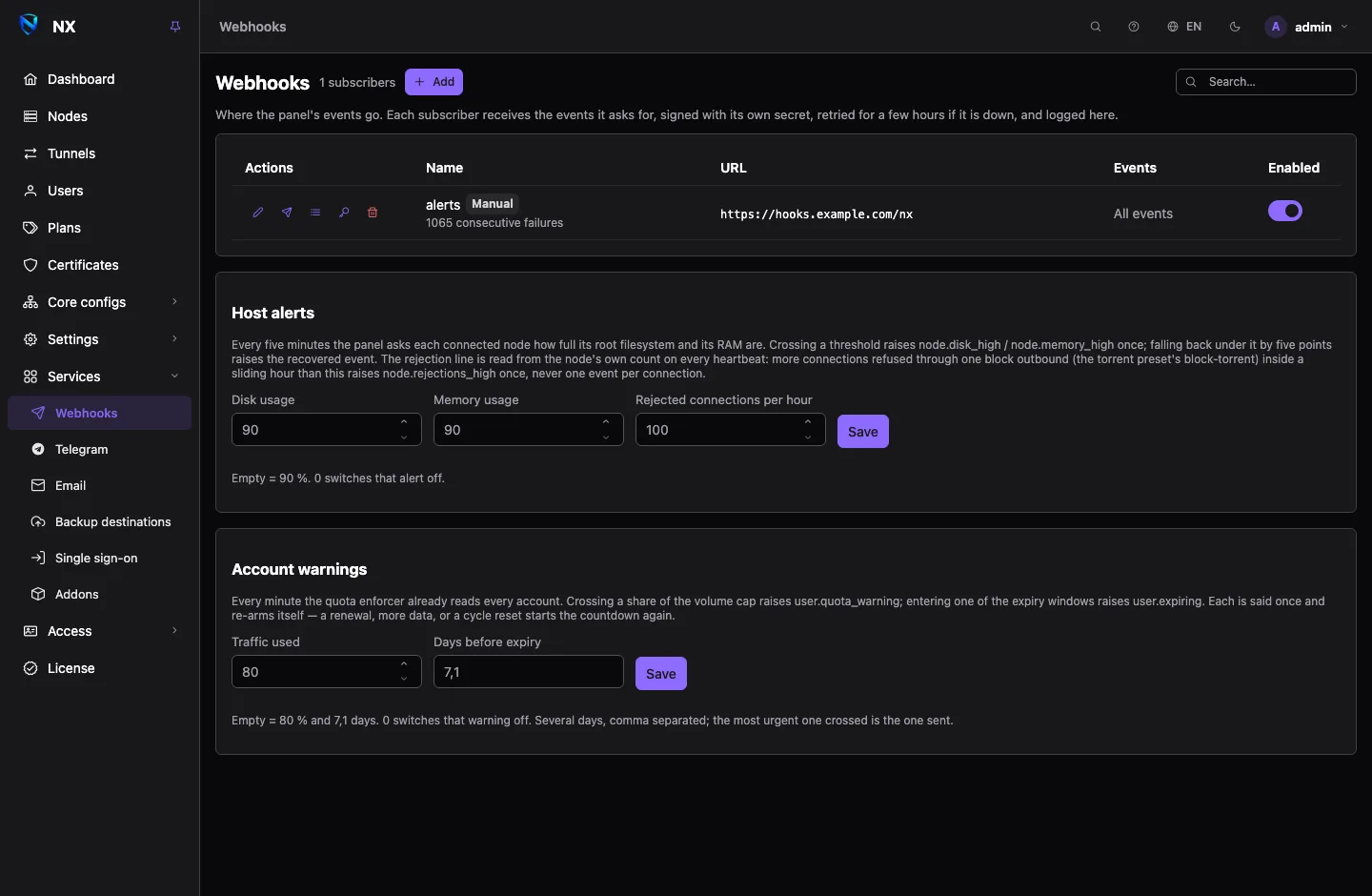Expand the Core configs section
The width and height of the screenshot is (1372, 896).
point(100,302)
